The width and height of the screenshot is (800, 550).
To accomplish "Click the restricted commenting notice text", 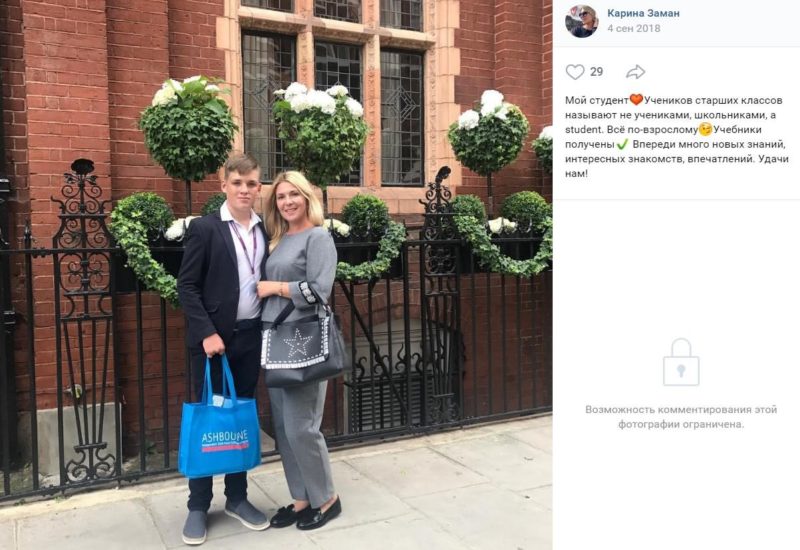I will click(681, 417).
